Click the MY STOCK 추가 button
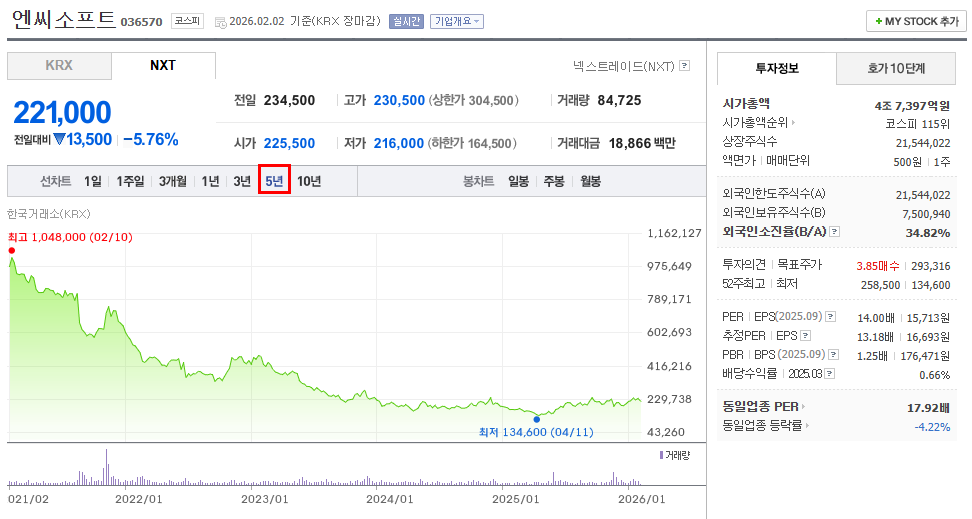The width and height of the screenshot is (972, 519). (x=916, y=21)
